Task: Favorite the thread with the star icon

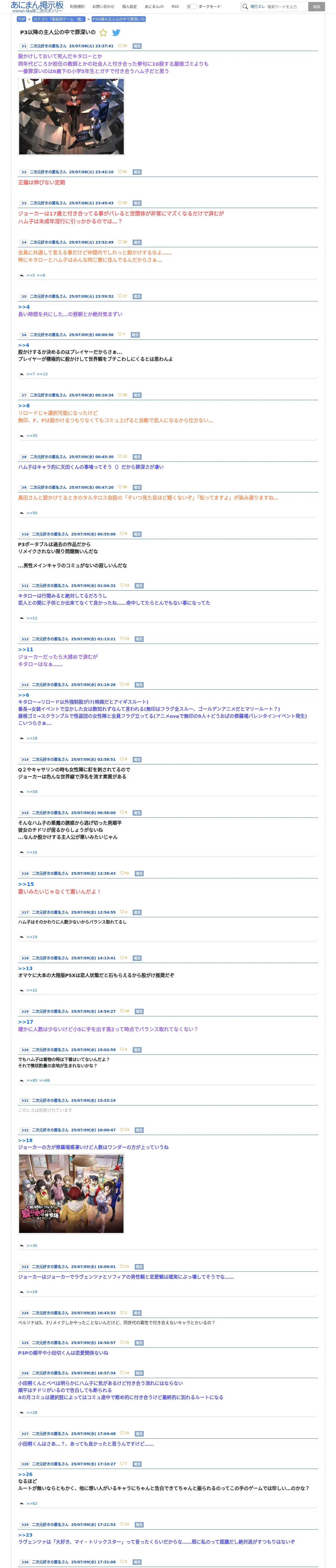Action: pos(103,33)
